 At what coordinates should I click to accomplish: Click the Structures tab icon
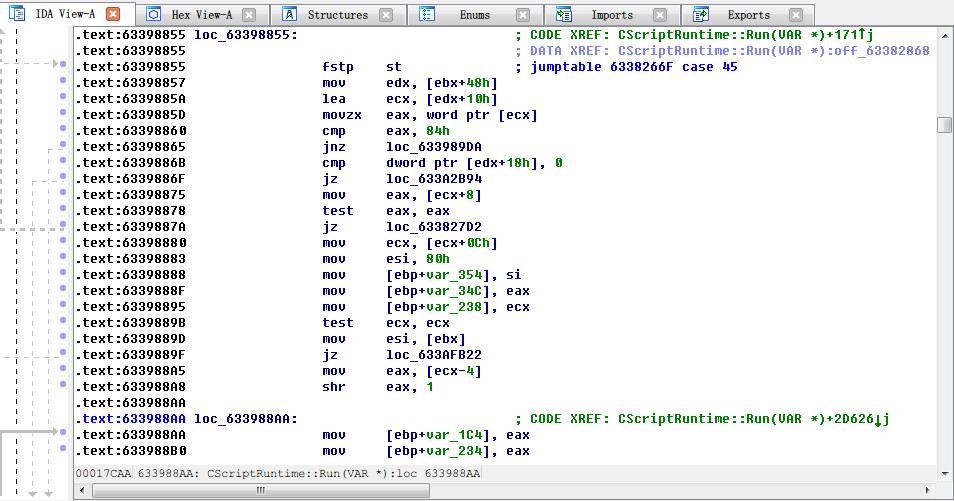click(289, 15)
